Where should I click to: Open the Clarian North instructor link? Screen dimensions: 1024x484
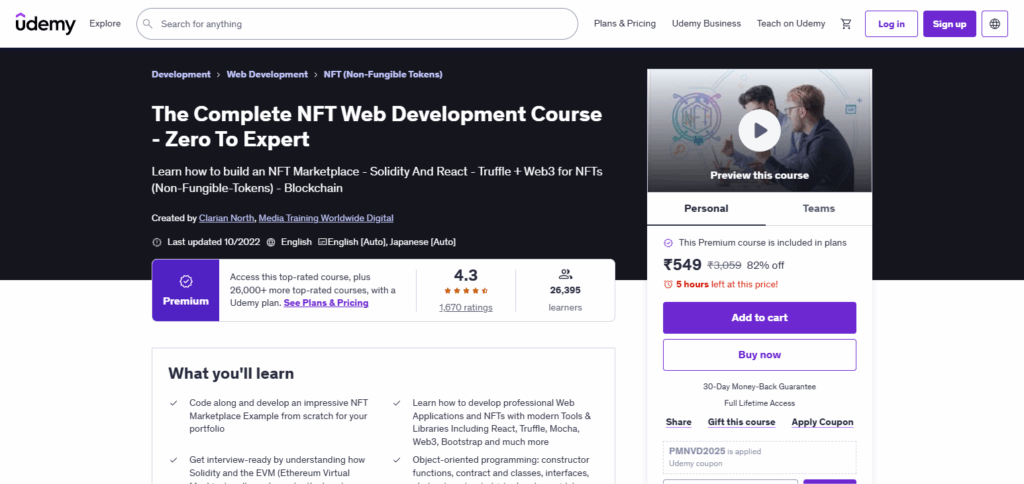click(227, 218)
